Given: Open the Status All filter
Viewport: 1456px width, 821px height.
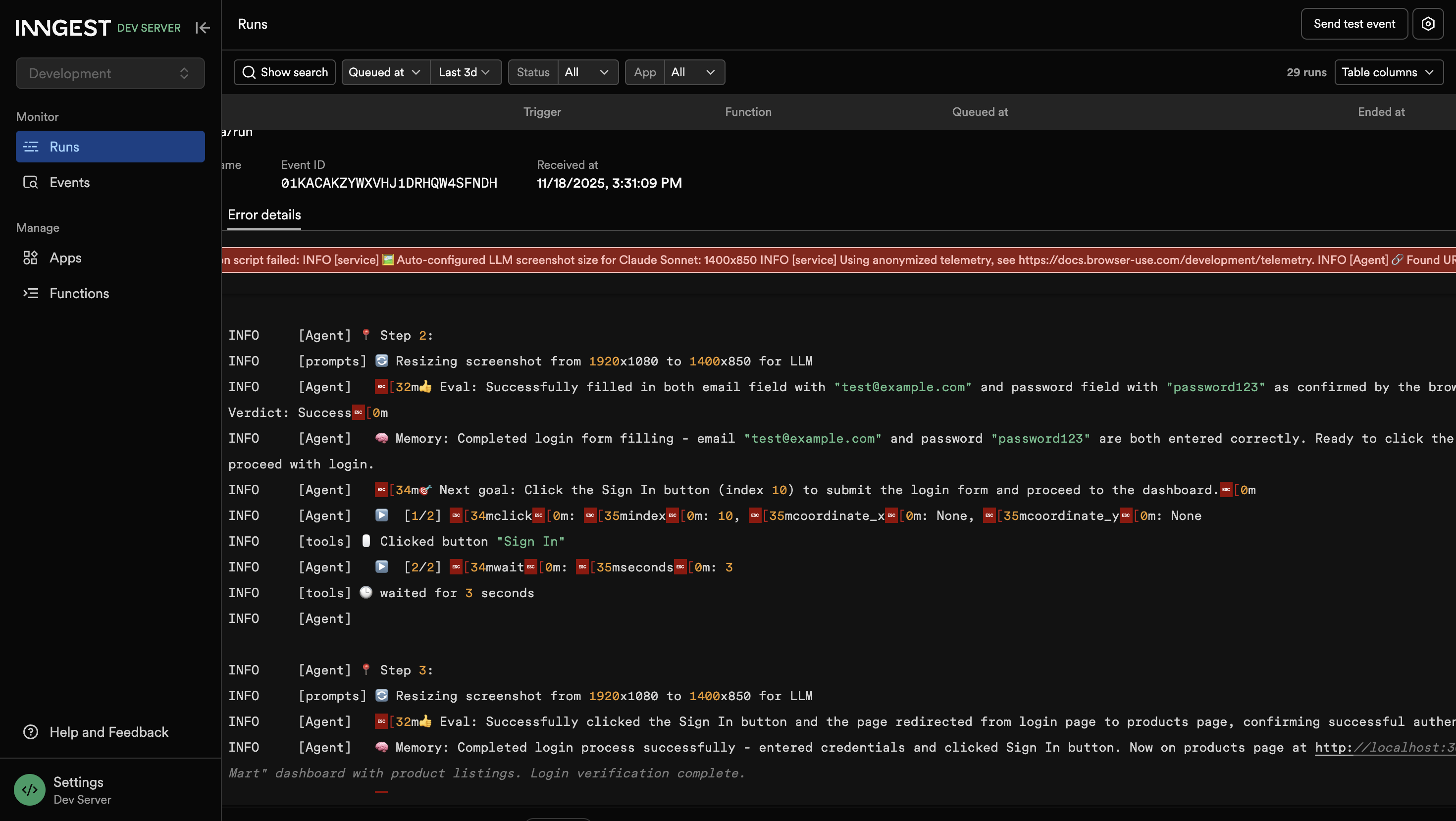Looking at the screenshot, I should point(587,72).
